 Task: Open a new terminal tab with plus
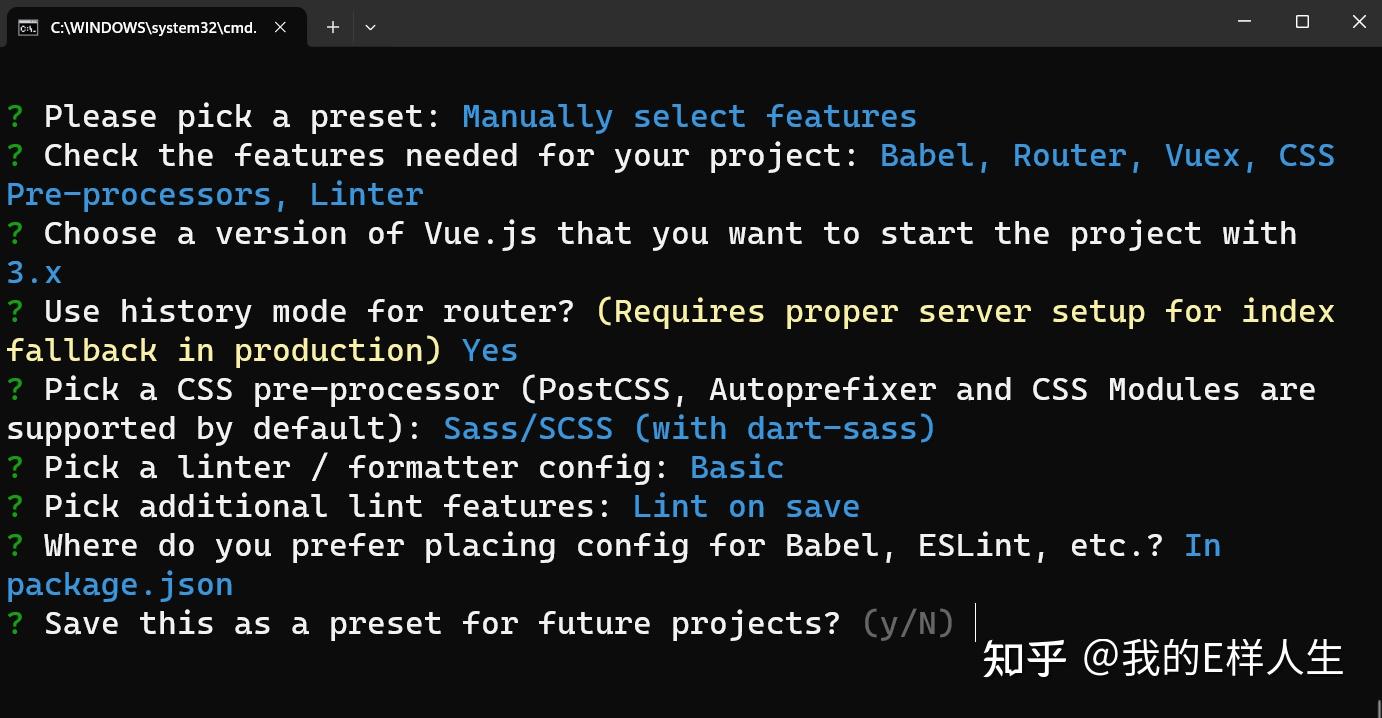coord(333,27)
